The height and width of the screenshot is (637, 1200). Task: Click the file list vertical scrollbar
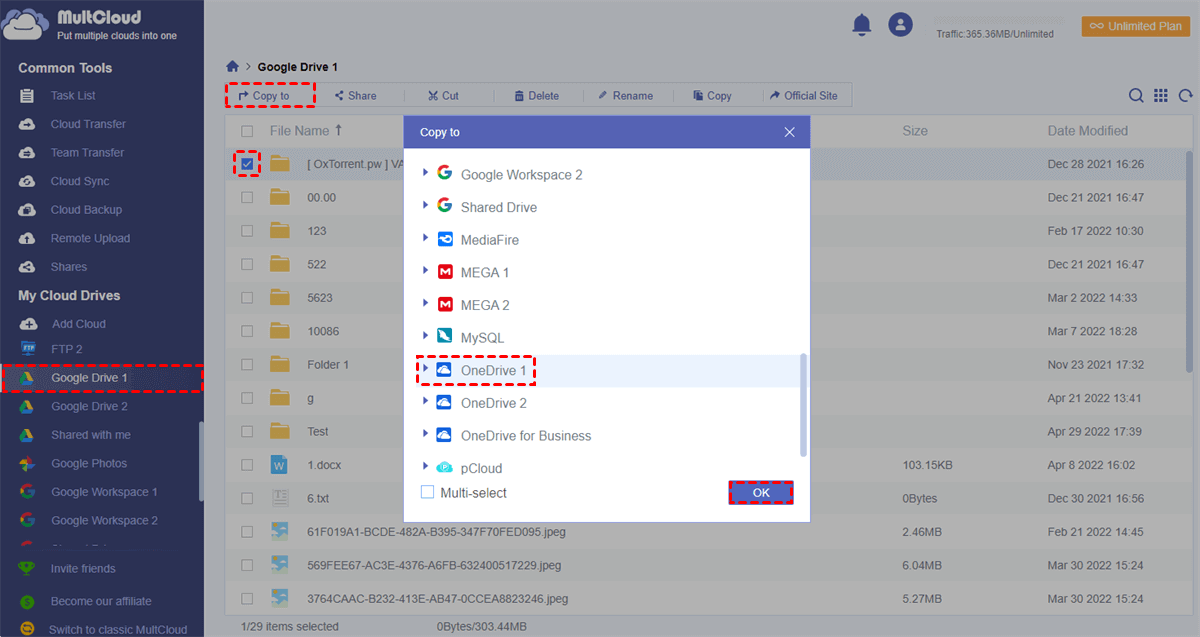click(1189, 263)
